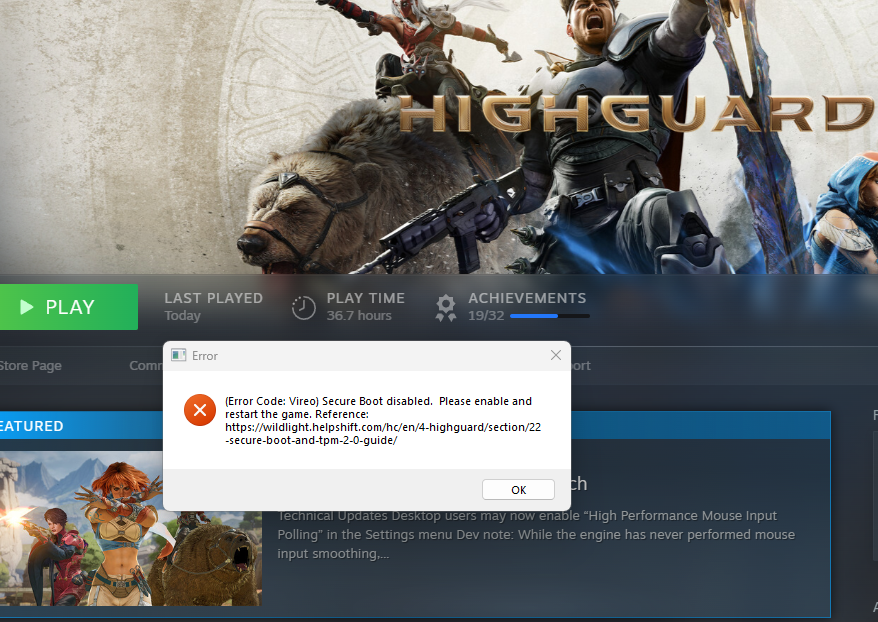Click the red error cross icon

coord(200,410)
